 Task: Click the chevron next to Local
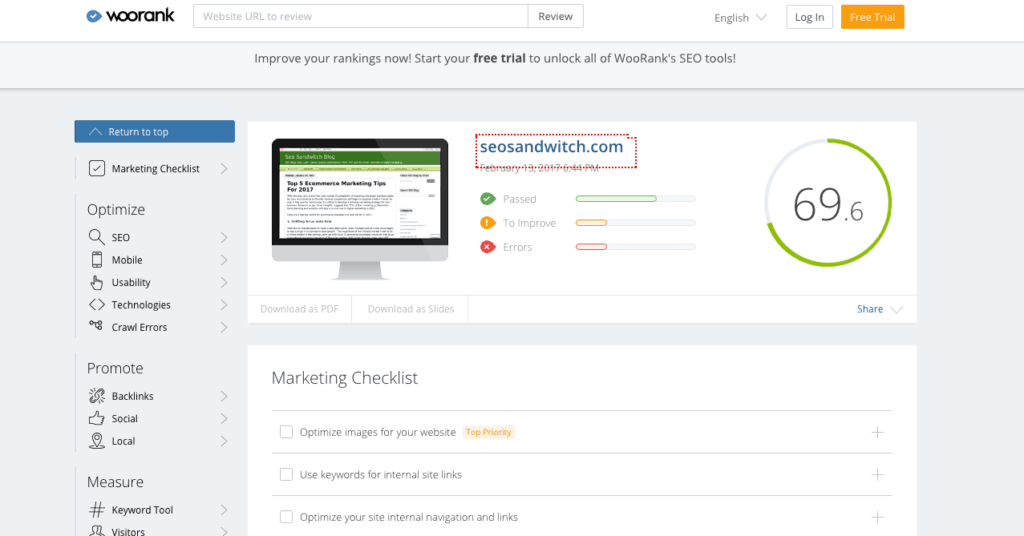[x=224, y=441]
